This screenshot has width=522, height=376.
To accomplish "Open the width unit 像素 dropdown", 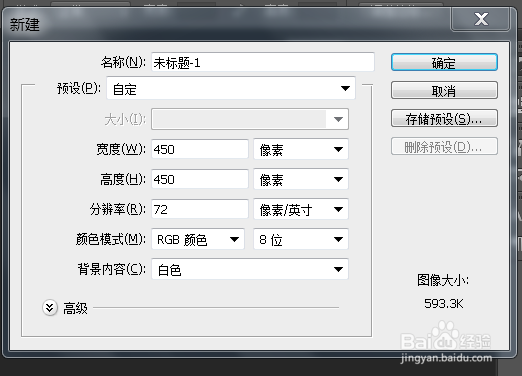I will [301, 149].
